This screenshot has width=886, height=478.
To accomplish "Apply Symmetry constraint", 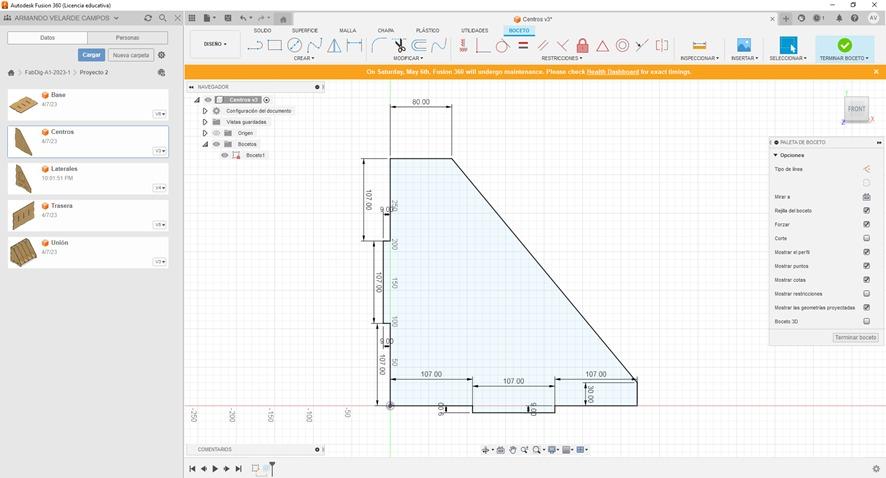I will point(662,45).
